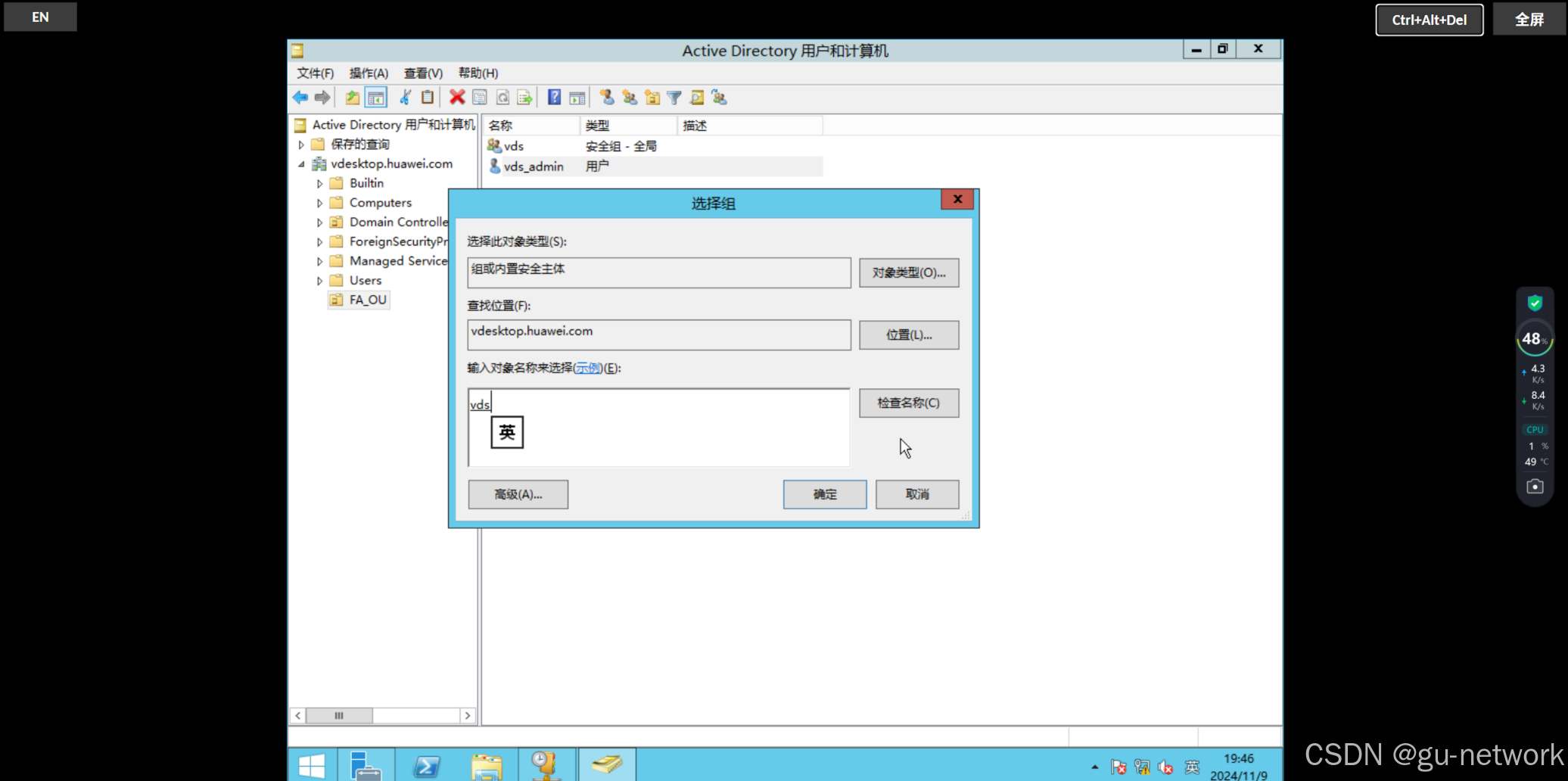Expand the Computers folder
The width and height of the screenshot is (1568, 781).
[x=319, y=203]
